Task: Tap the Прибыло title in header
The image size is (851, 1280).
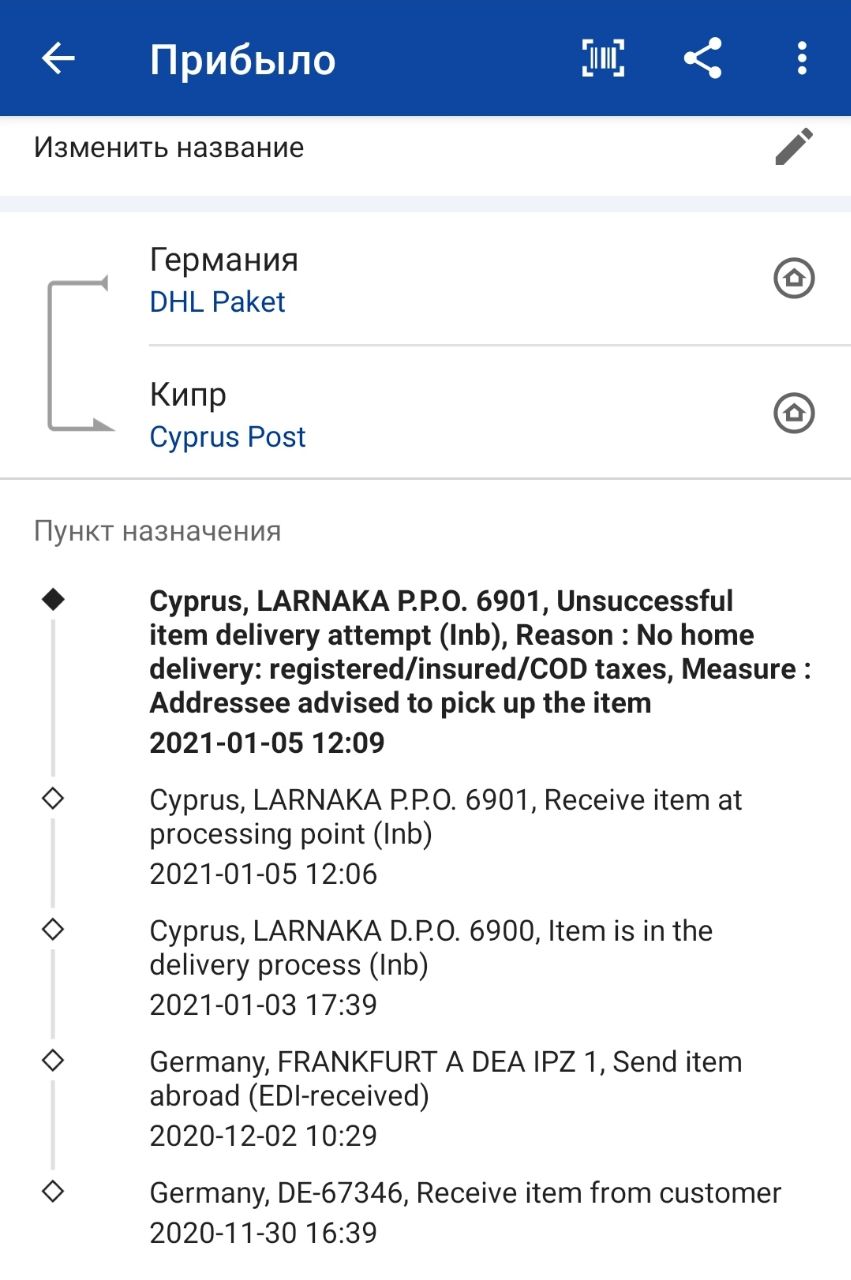Action: coord(242,60)
